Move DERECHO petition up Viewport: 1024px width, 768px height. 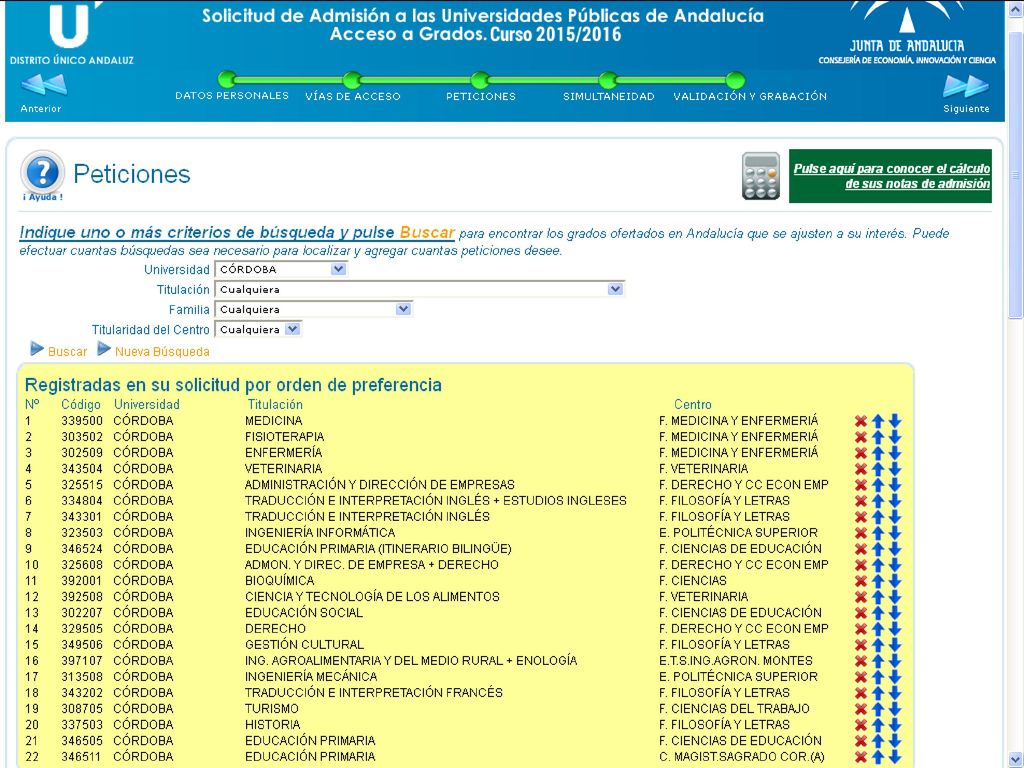pos(878,629)
